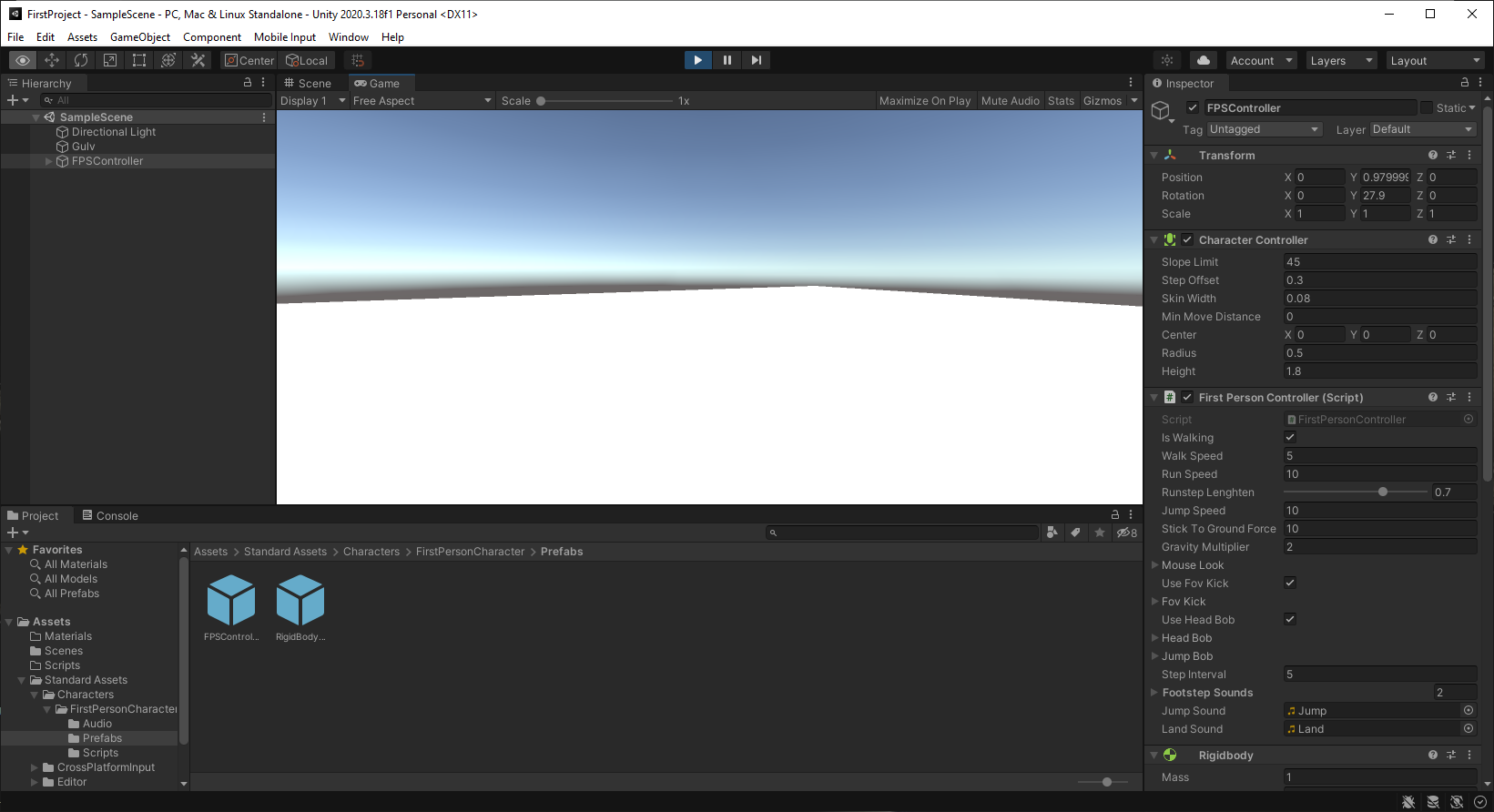Toggle Mute Audio
The height and width of the screenshot is (812, 1494).
click(1010, 101)
